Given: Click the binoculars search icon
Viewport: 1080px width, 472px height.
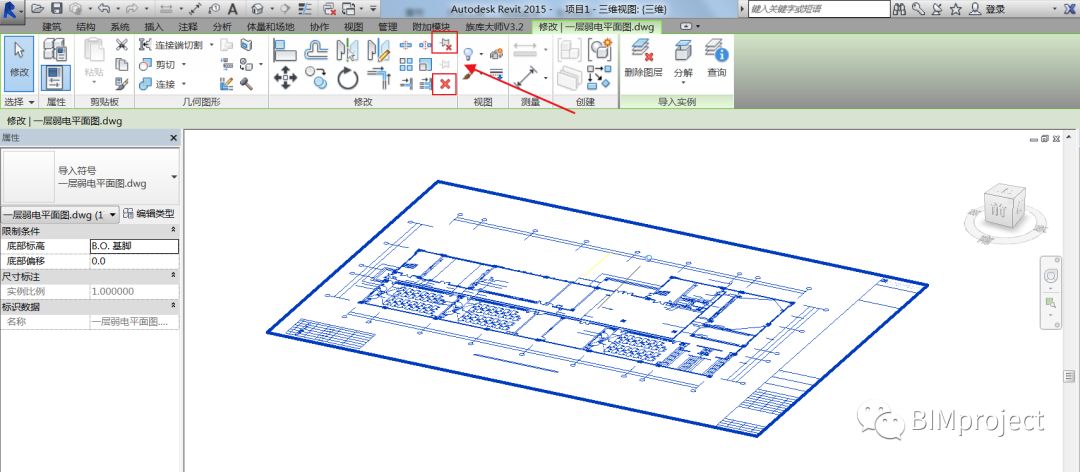Looking at the screenshot, I should (900, 9).
